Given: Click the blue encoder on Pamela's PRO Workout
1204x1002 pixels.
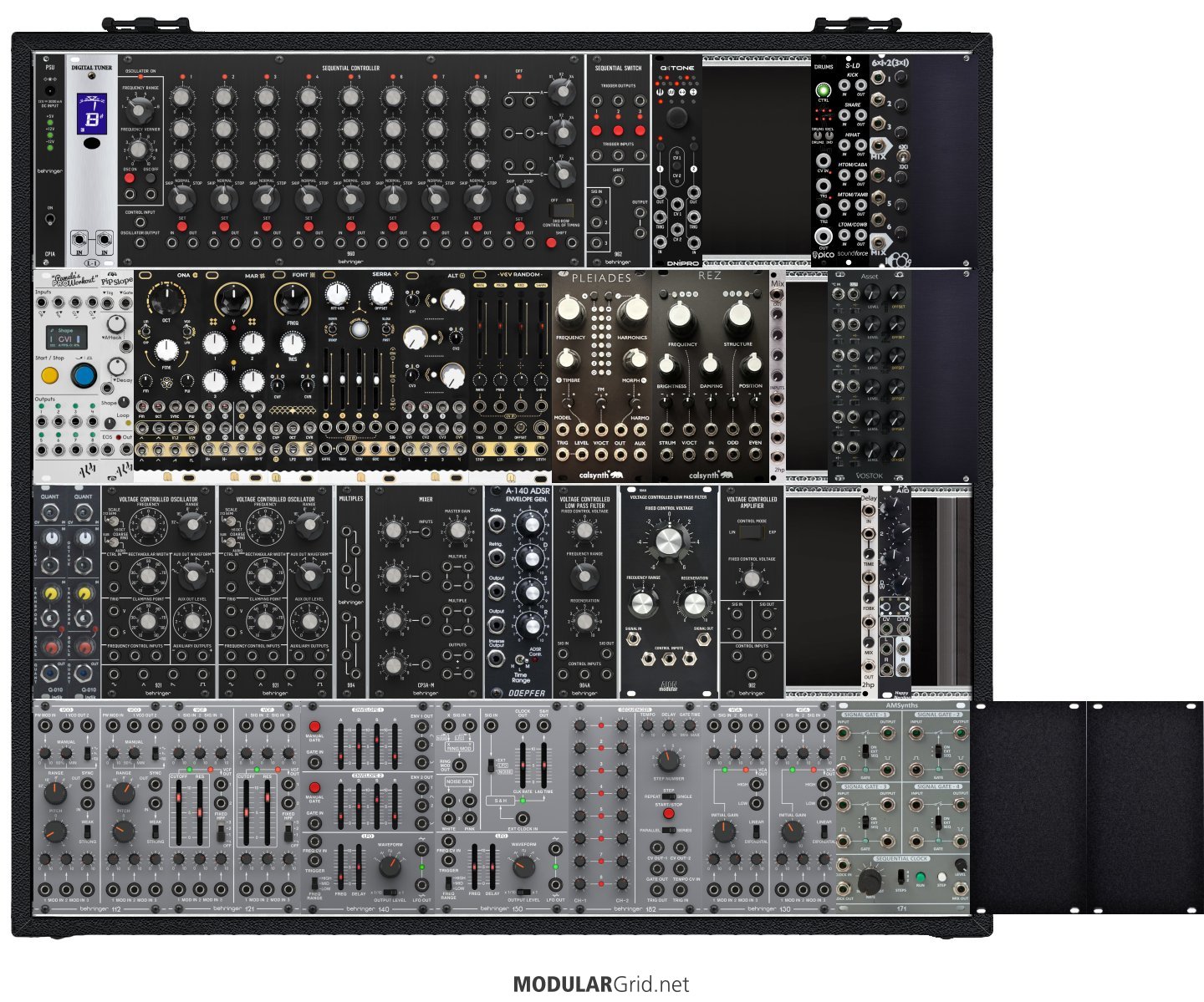Looking at the screenshot, I should pyautogui.click(x=84, y=375).
